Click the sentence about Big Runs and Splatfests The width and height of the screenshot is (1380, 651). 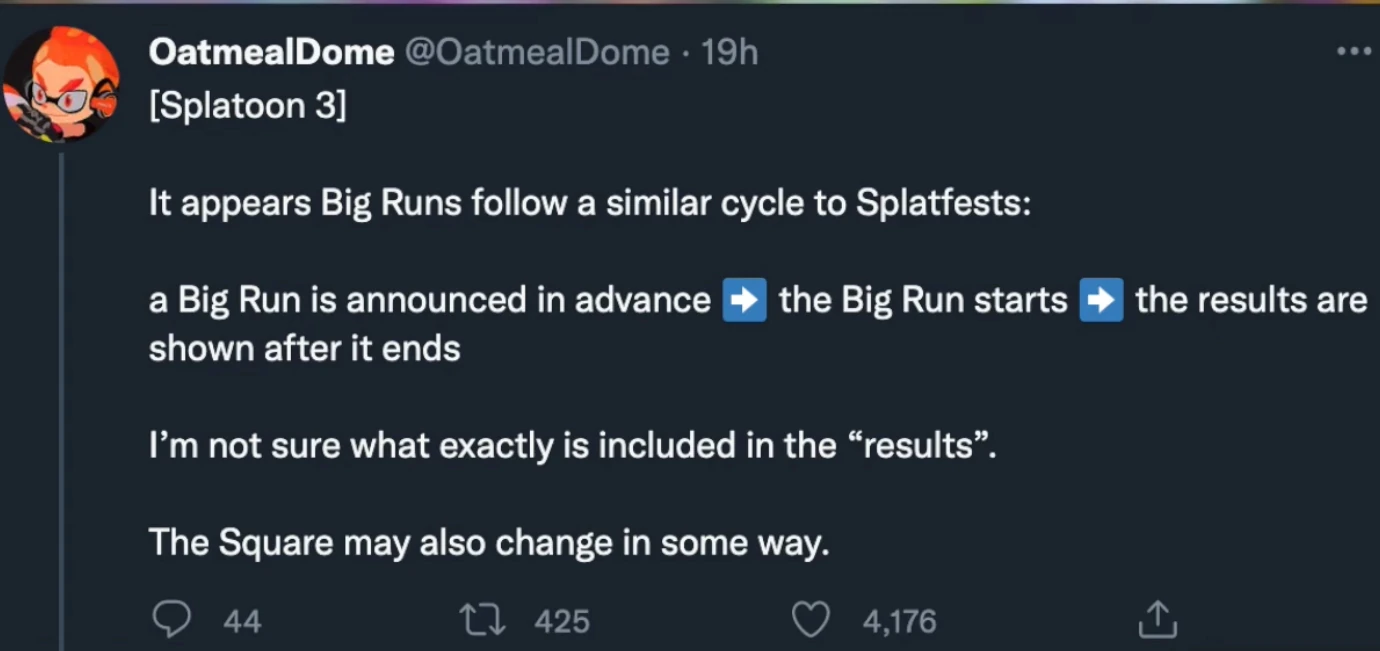590,203
